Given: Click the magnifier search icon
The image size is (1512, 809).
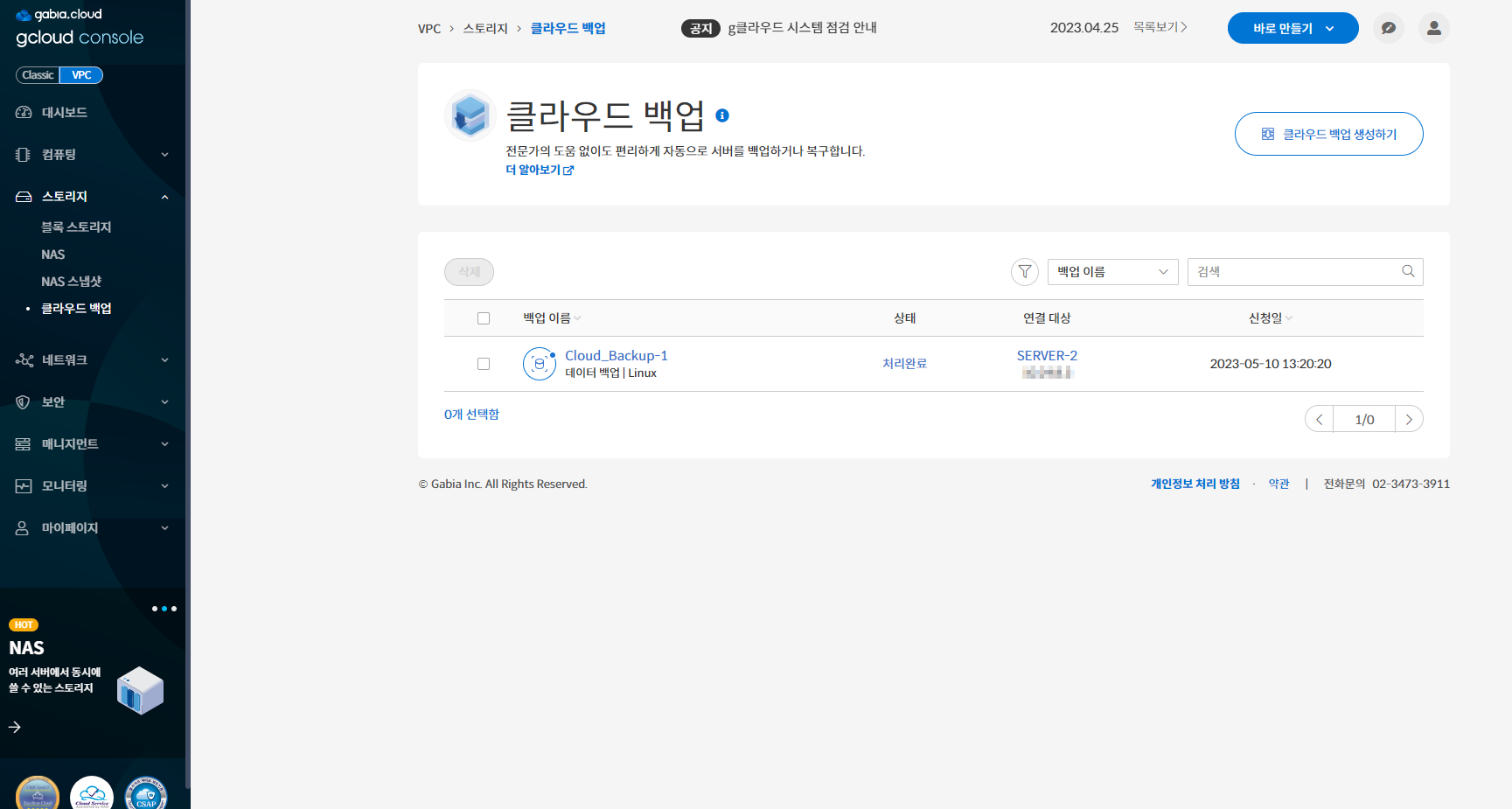Looking at the screenshot, I should point(1409,271).
